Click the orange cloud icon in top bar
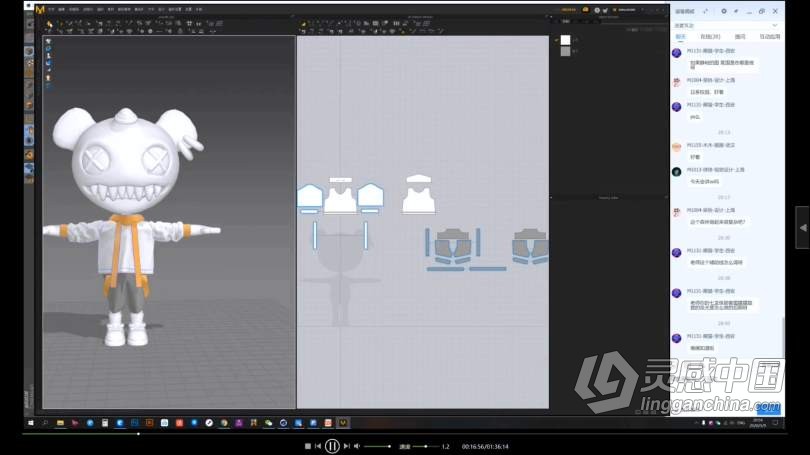Screen dimensions: 810x455 [585, 10]
